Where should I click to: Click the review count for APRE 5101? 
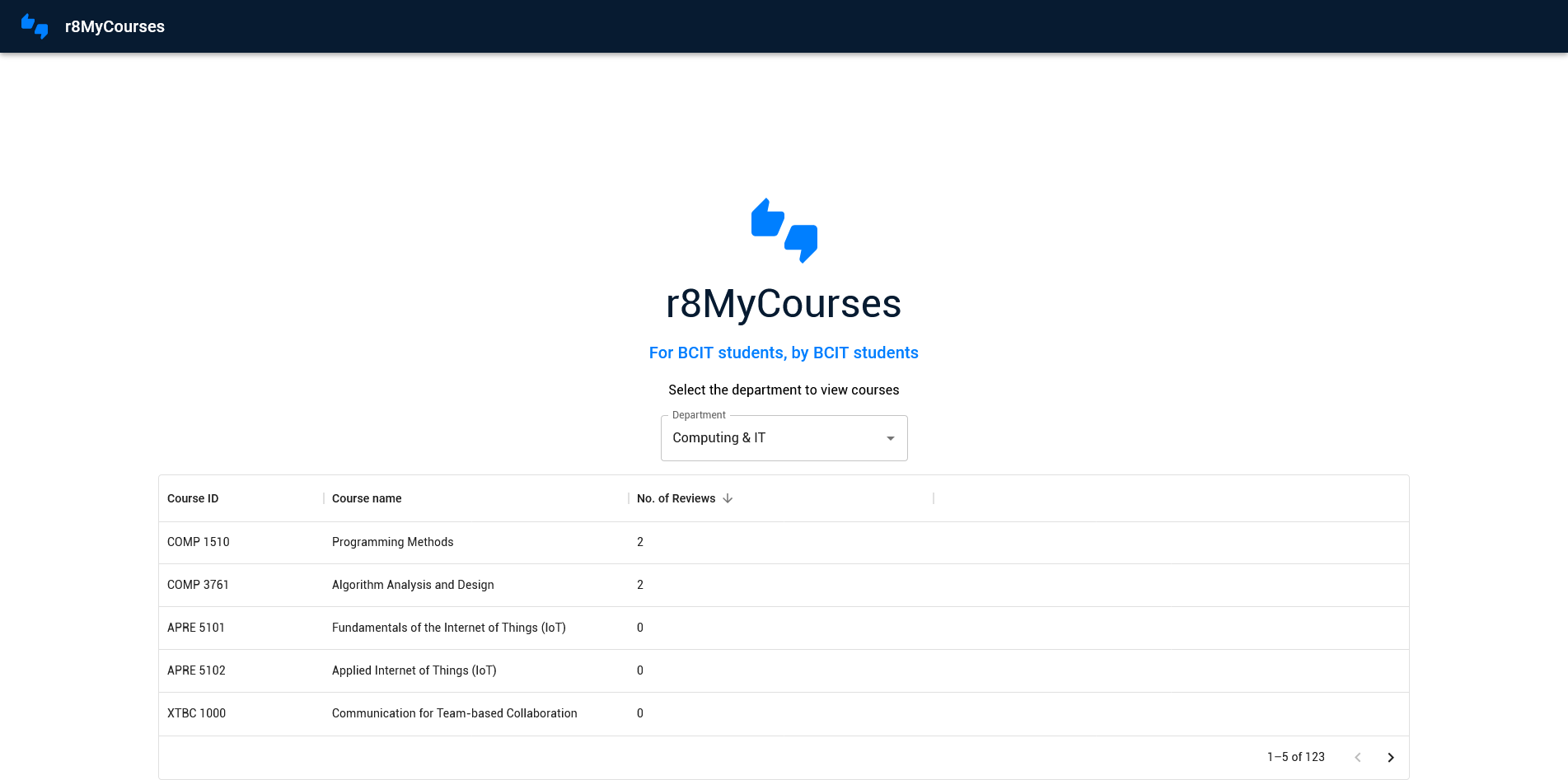[640, 628]
